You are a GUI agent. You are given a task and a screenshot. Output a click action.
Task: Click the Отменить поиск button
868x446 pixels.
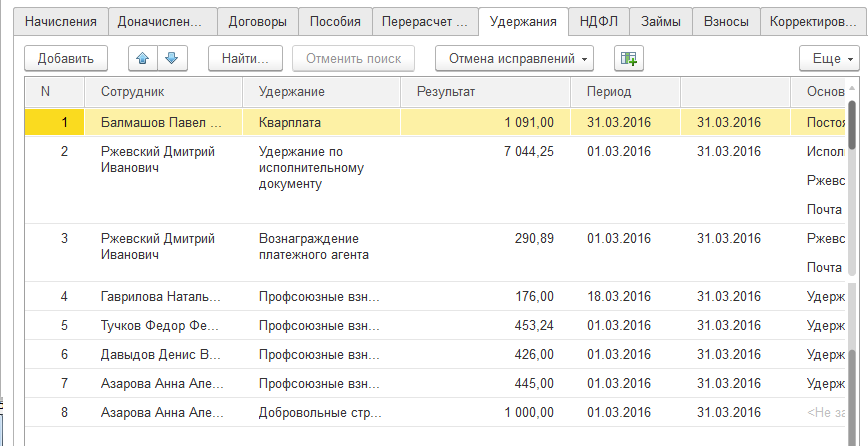pyautogui.click(x=354, y=59)
